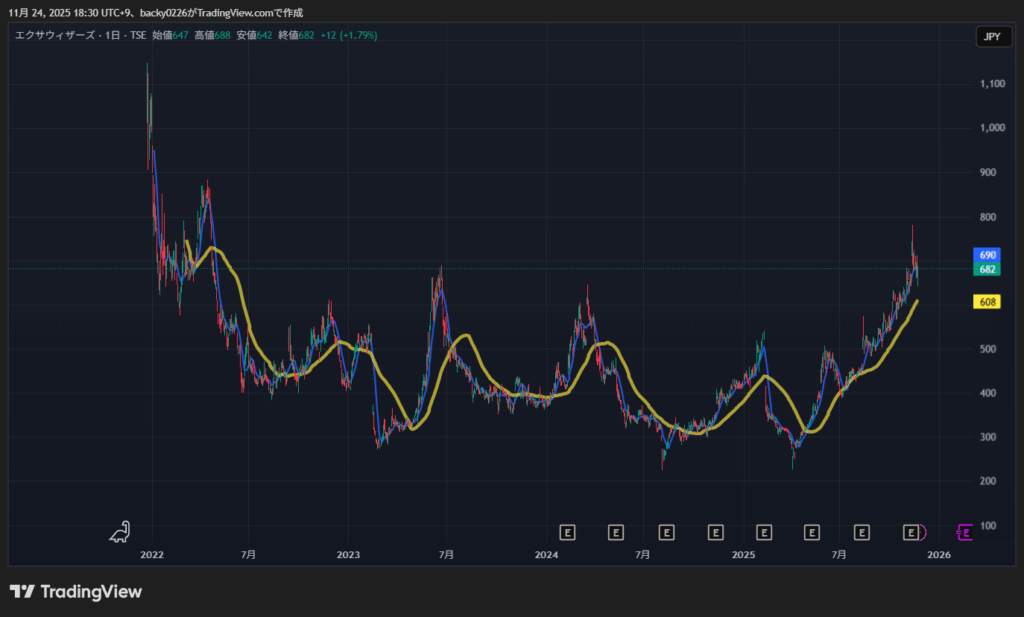Image resolution: width=1024 pixels, height=617 pixels.
Task: Select the yellow 608 moving average label
Action: click(x=987, y=302)
